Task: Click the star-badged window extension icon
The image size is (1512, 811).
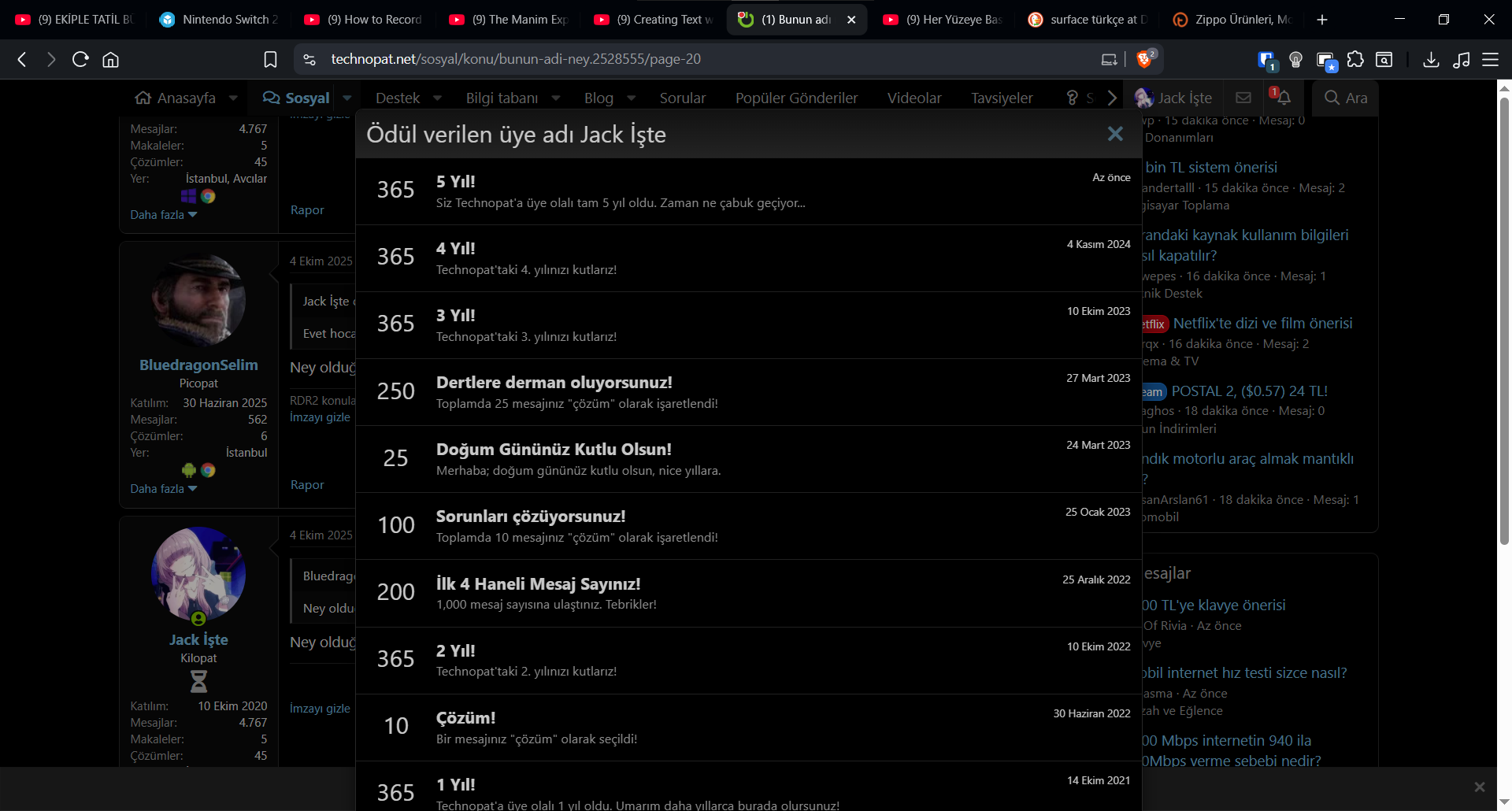Action: tap(1326, 61)
